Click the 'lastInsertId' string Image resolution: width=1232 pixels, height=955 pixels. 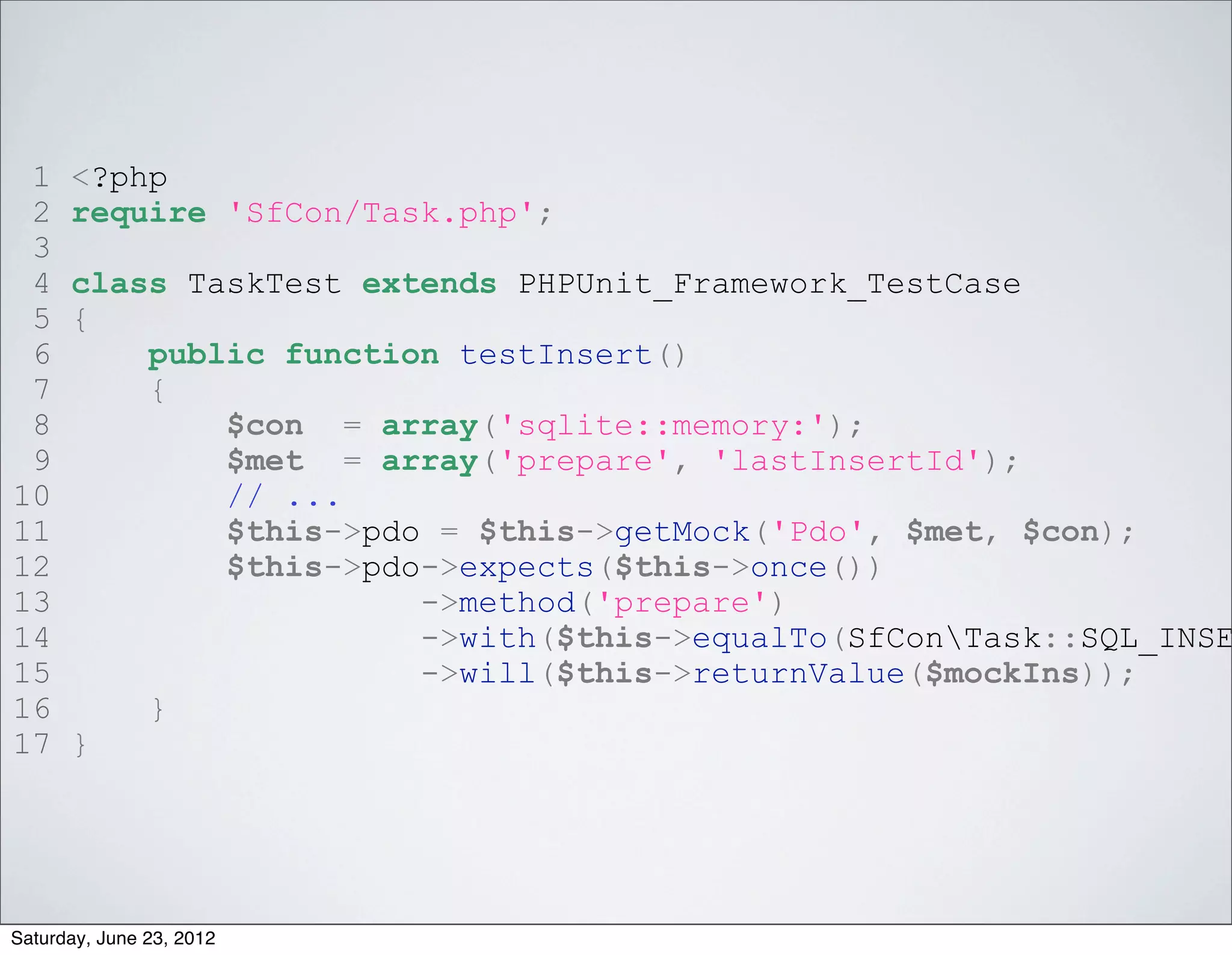[848, 461]
